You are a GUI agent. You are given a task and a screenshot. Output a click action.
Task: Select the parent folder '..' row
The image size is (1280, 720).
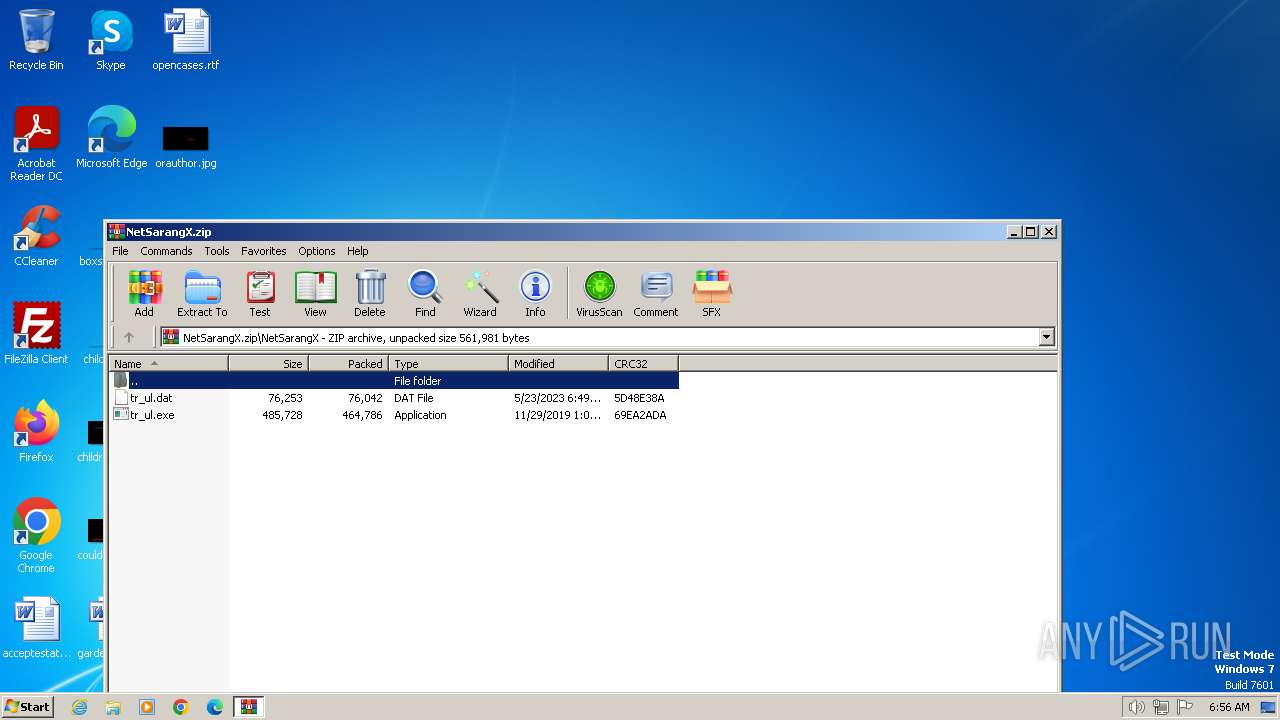point(394,381)
